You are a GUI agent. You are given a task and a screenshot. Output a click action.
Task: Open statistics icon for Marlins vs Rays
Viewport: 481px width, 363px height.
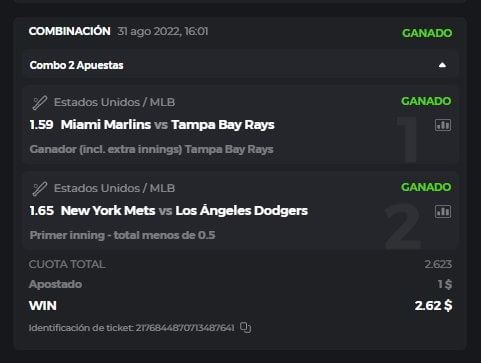pos(443,125)
